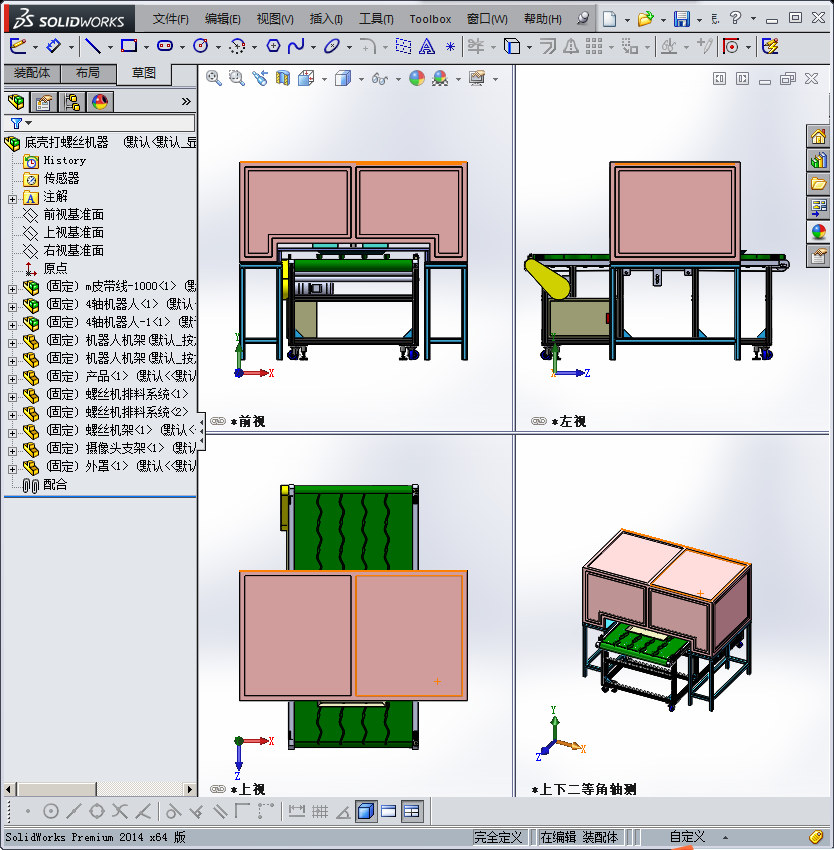Select the Sketch tool icon

[x=18, y=46]
